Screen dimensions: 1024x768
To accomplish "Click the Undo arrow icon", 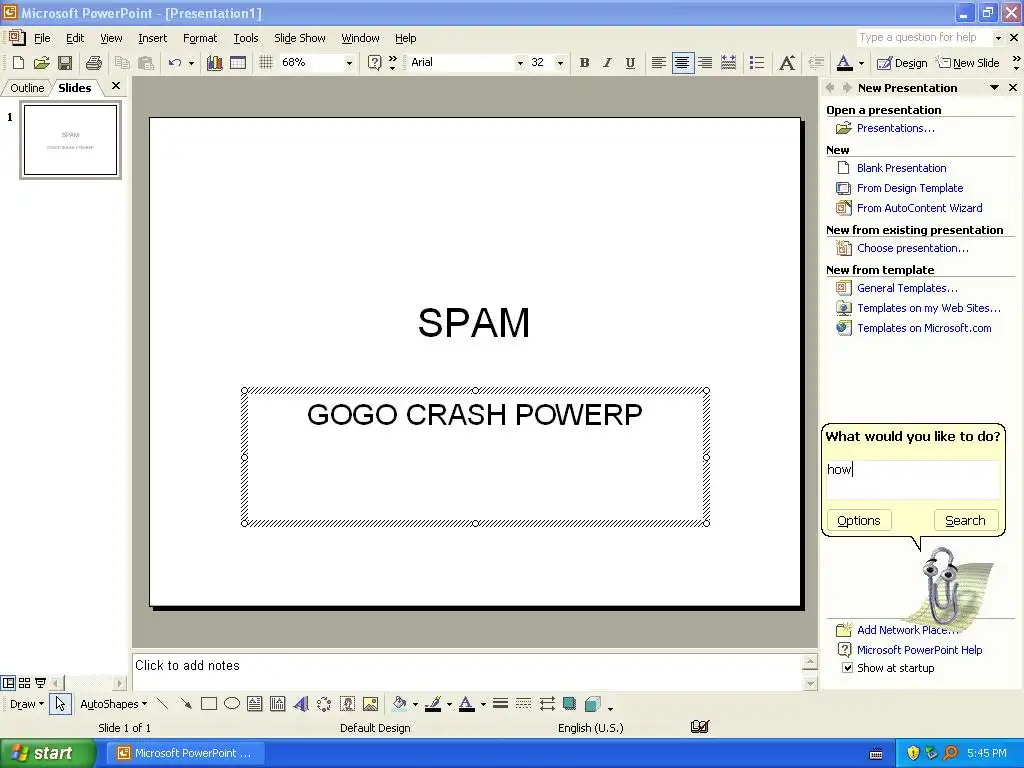I will coord(174,63).
